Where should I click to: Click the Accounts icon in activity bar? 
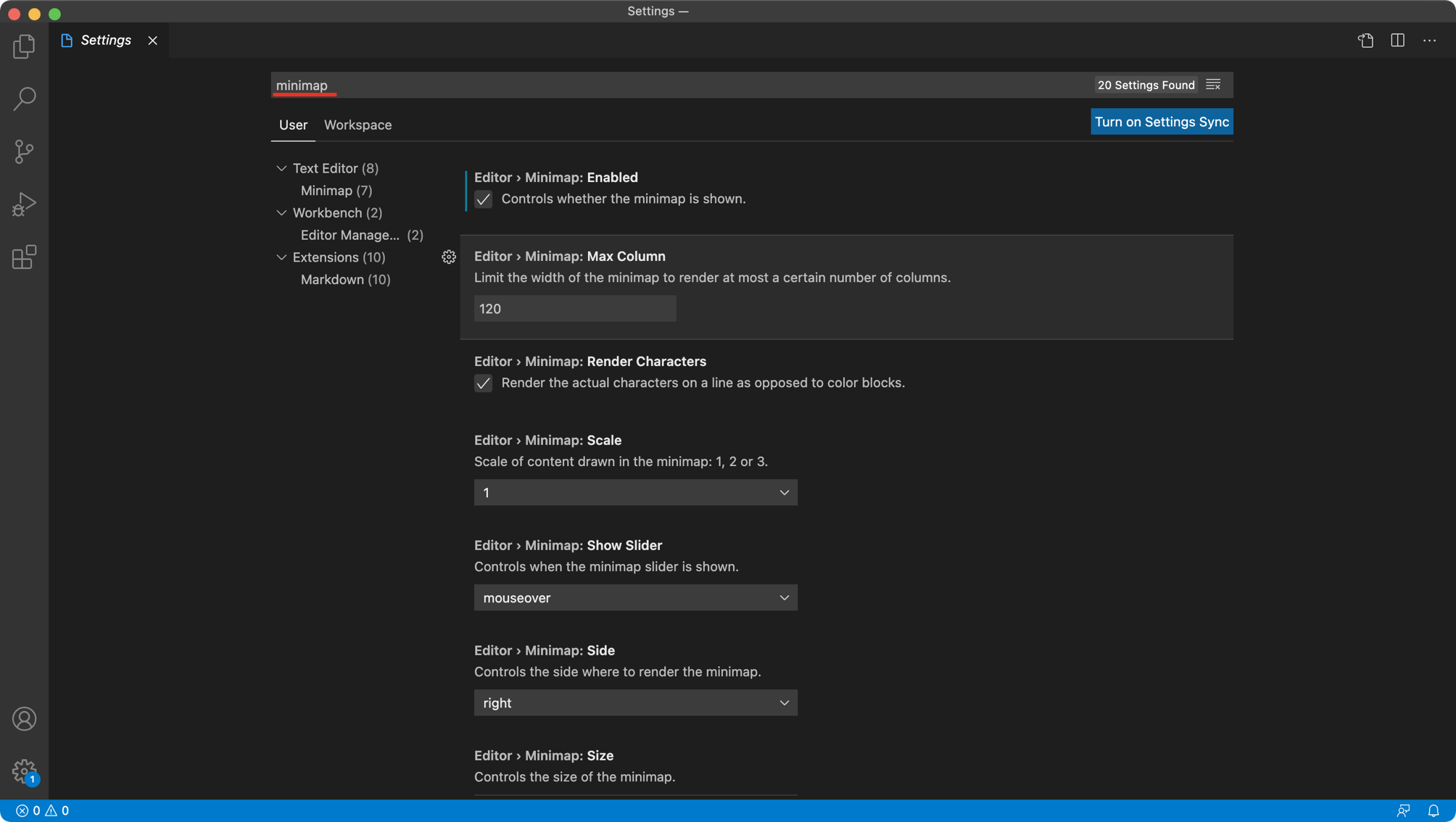[x=24, y=718]
